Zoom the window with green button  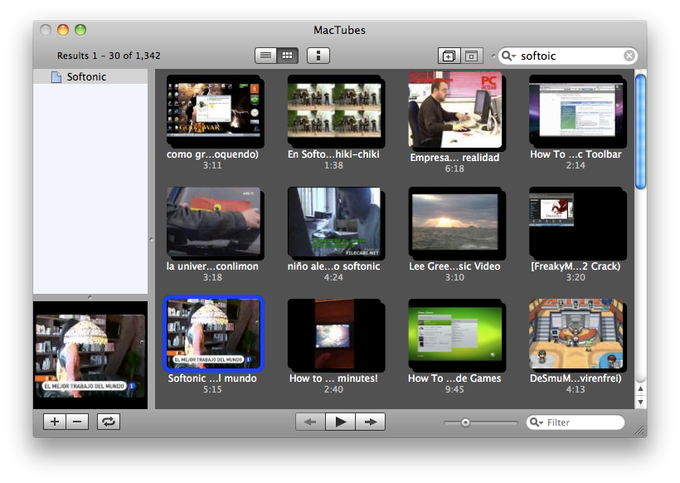pos(80,29)
